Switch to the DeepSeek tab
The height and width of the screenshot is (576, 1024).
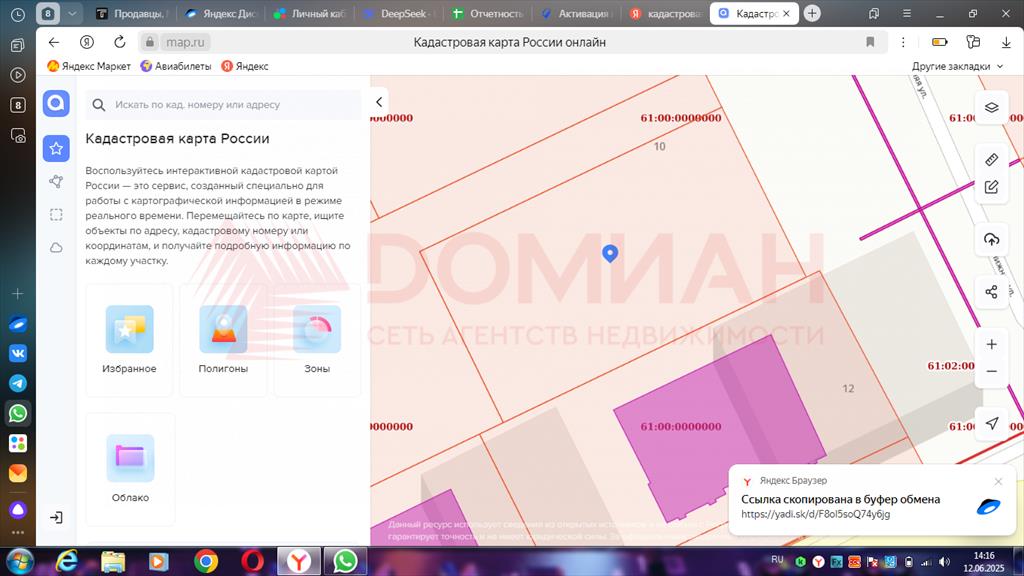(x=400, y=13)
